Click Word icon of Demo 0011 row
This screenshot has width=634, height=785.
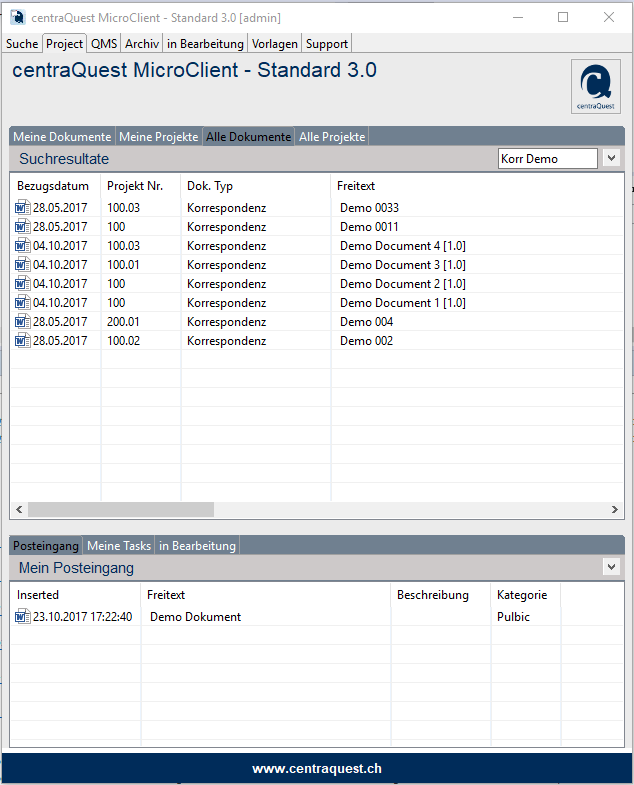pos(23,226)
